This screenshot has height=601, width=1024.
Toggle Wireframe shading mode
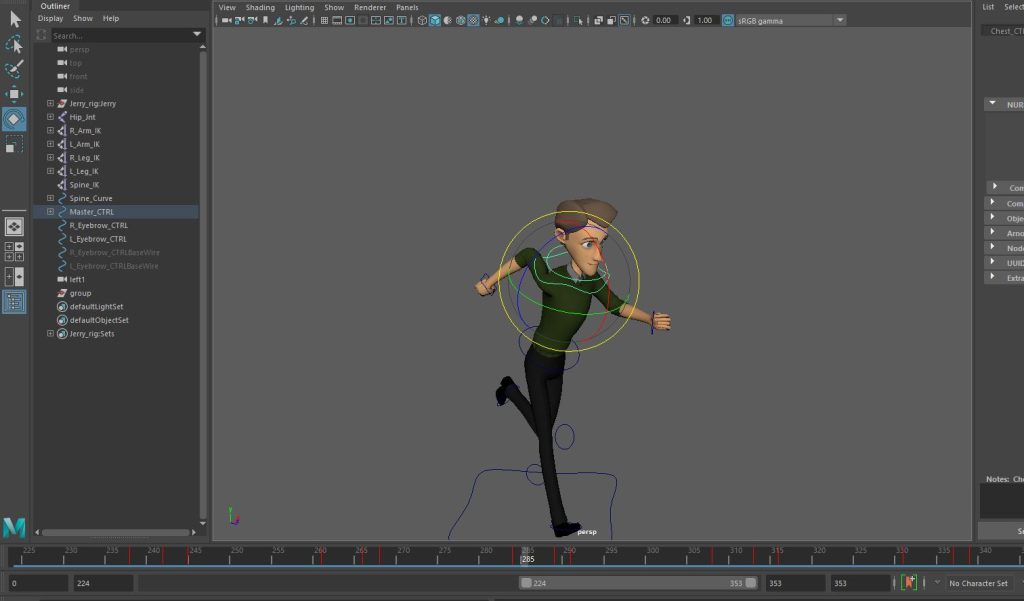click(x=422, y=20)
